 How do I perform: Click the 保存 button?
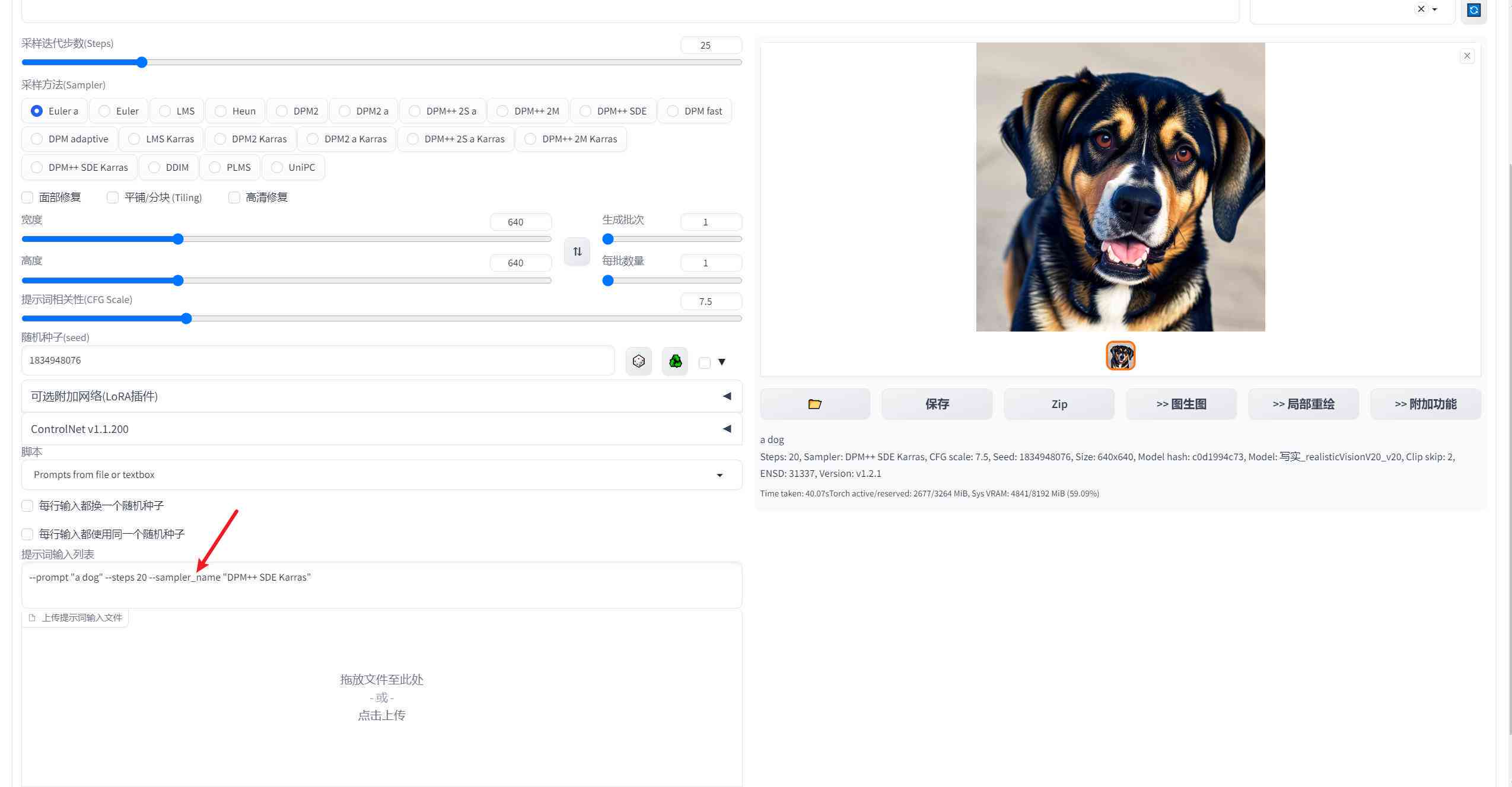937,404
